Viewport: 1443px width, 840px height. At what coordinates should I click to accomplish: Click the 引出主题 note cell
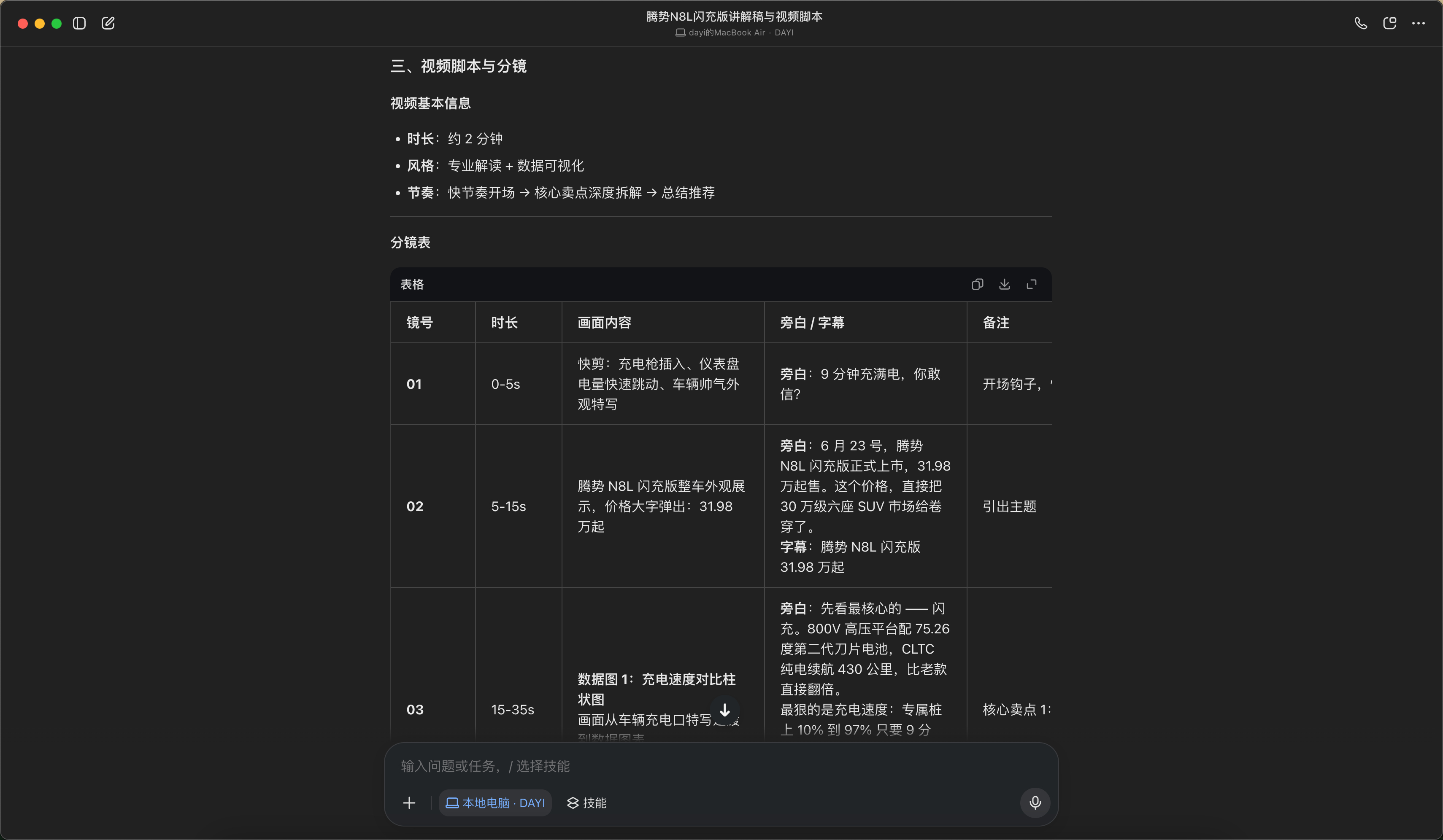1010,506
